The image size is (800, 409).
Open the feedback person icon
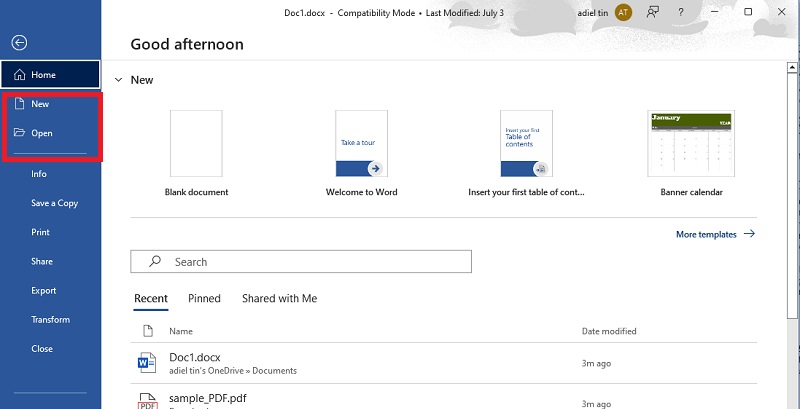click(x=653, y=12)
